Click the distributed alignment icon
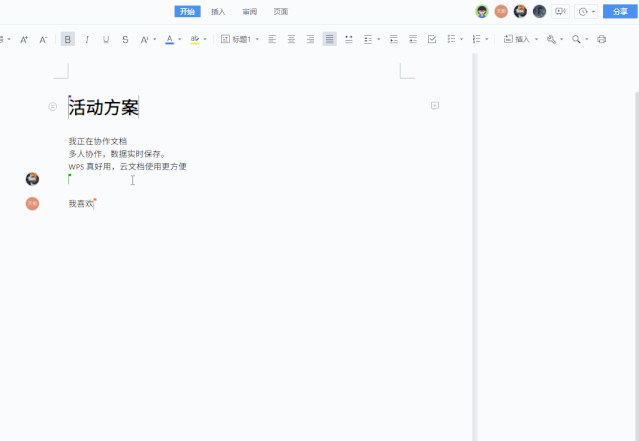The width and height of the screenshot is (639, 441). point(348,40)
